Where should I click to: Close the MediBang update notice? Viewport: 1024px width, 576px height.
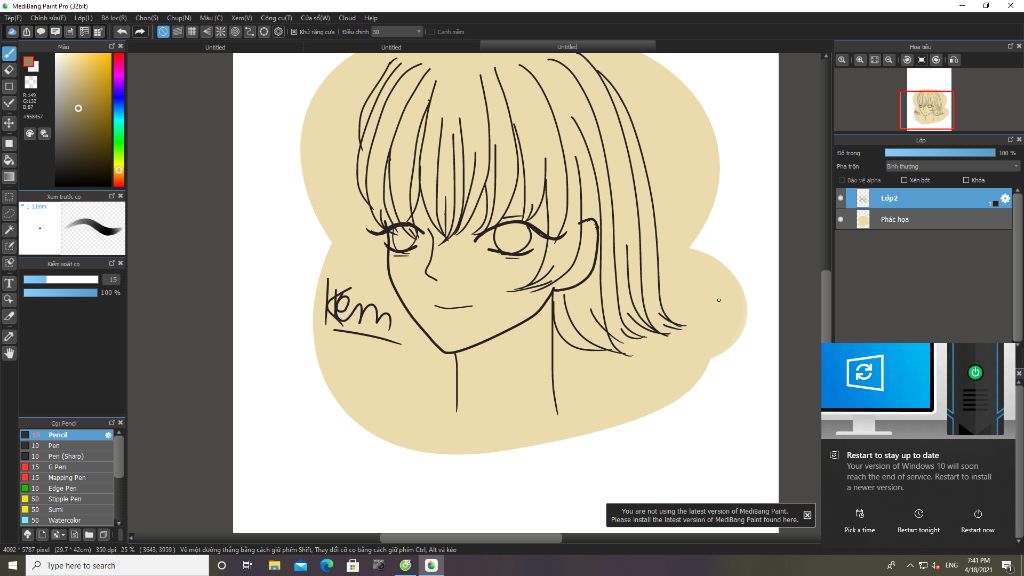tap(807, 515)
